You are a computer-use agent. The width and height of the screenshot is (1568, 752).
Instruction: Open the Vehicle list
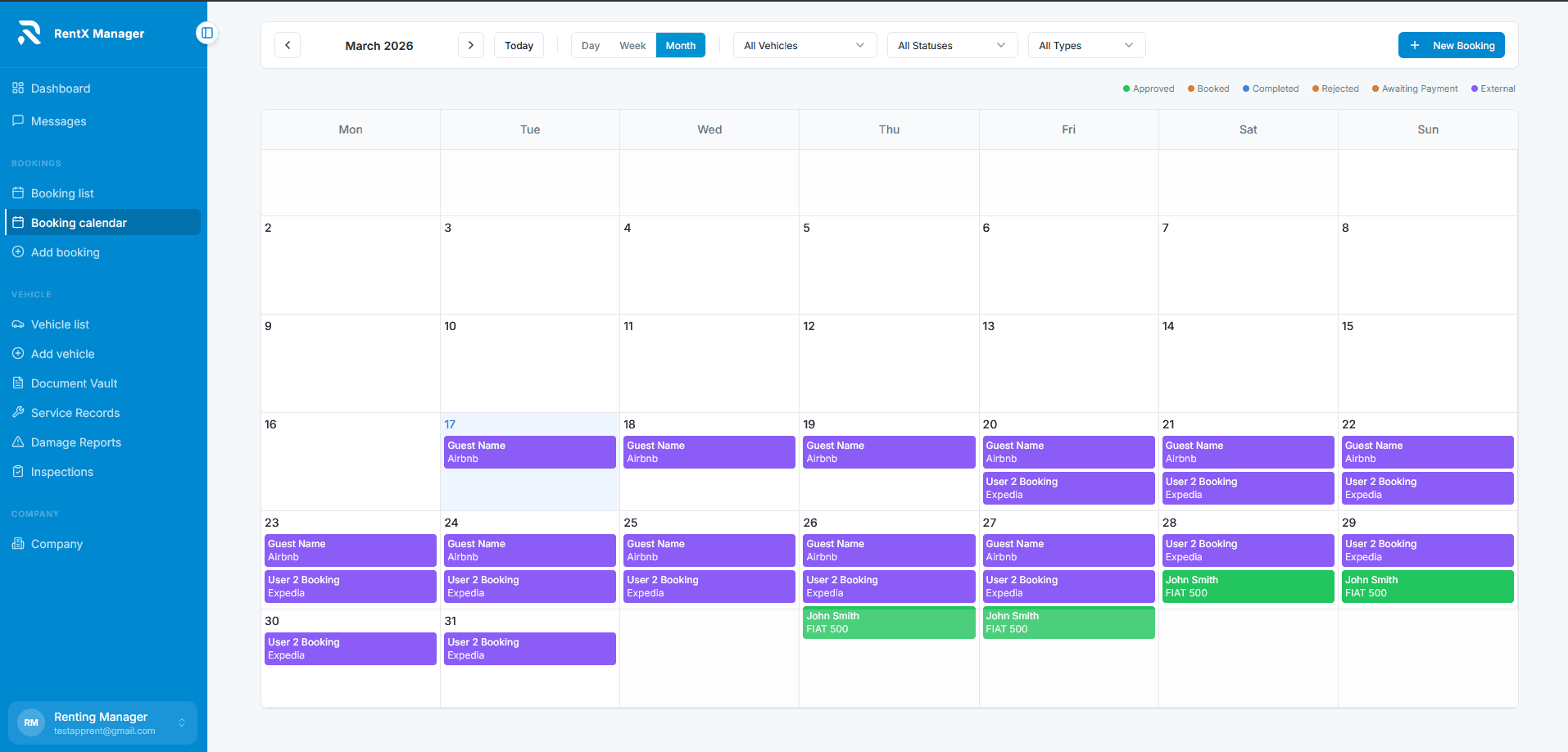(x=59, y=324)
